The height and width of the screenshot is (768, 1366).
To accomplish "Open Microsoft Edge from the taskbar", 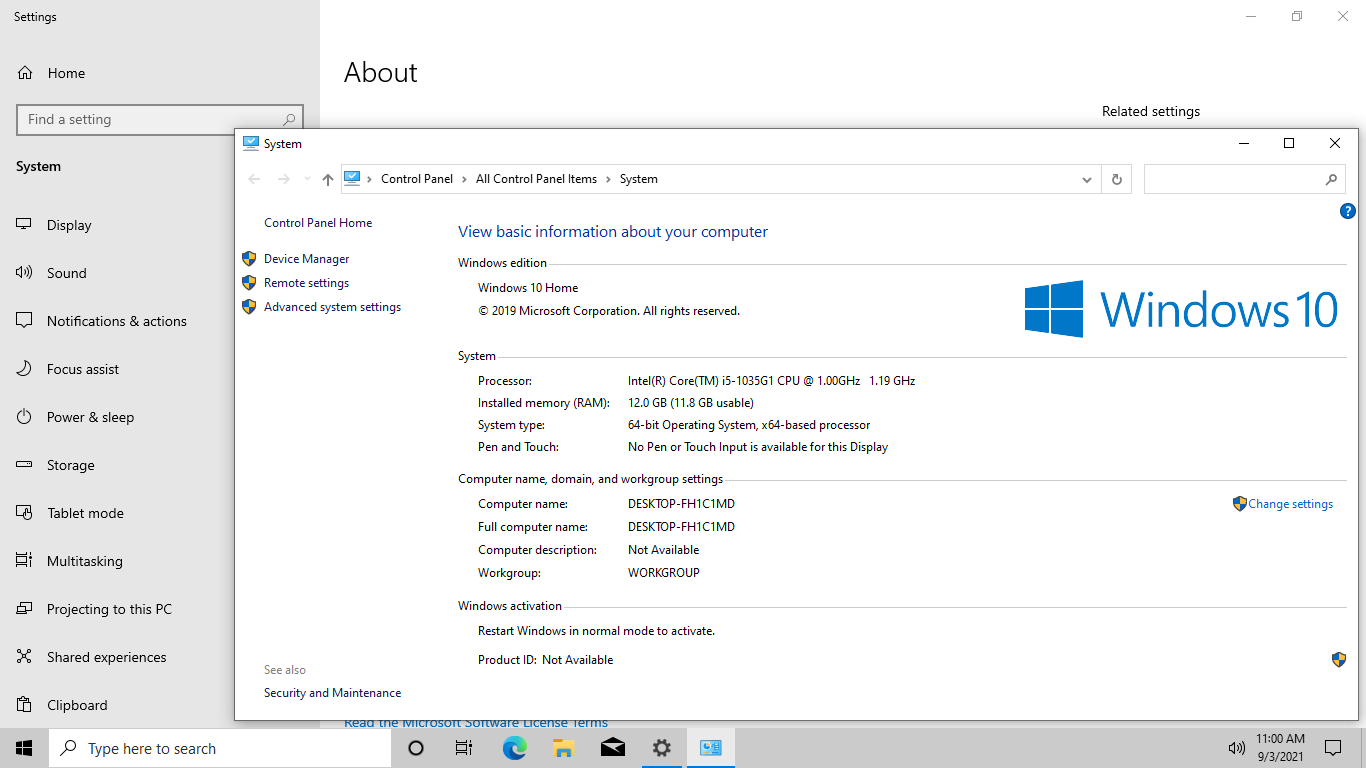I will click(514, 748).
